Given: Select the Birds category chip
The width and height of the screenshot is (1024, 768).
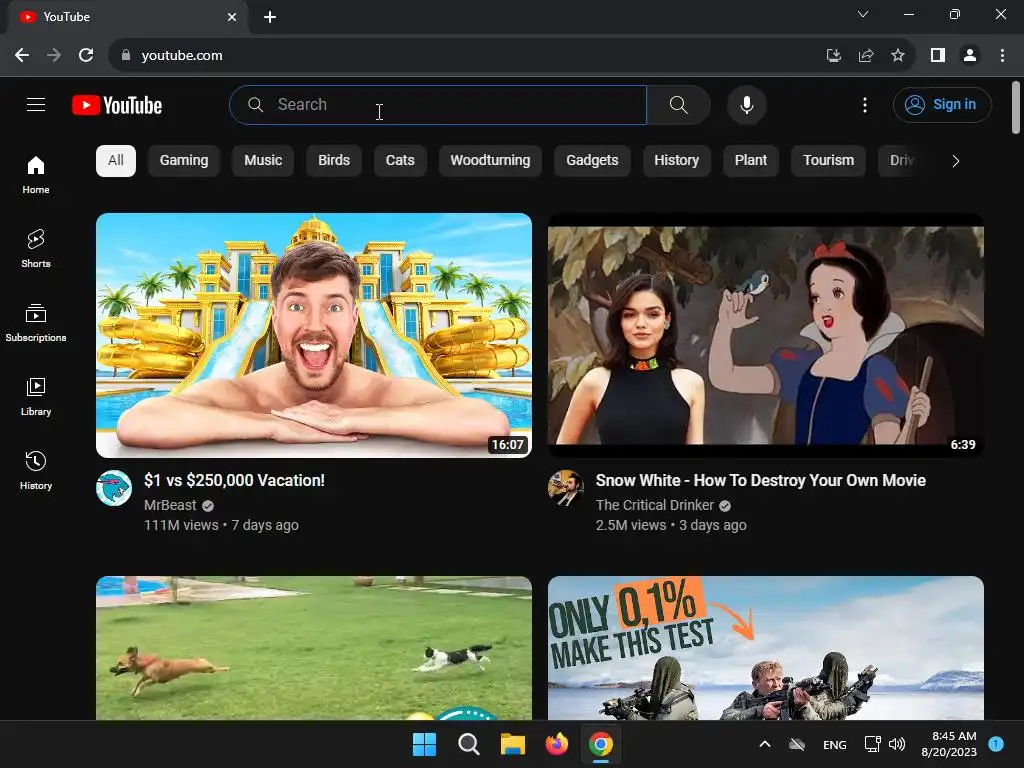Looking at the screenshot, I should pyautogui.click(x=334, y=161).
